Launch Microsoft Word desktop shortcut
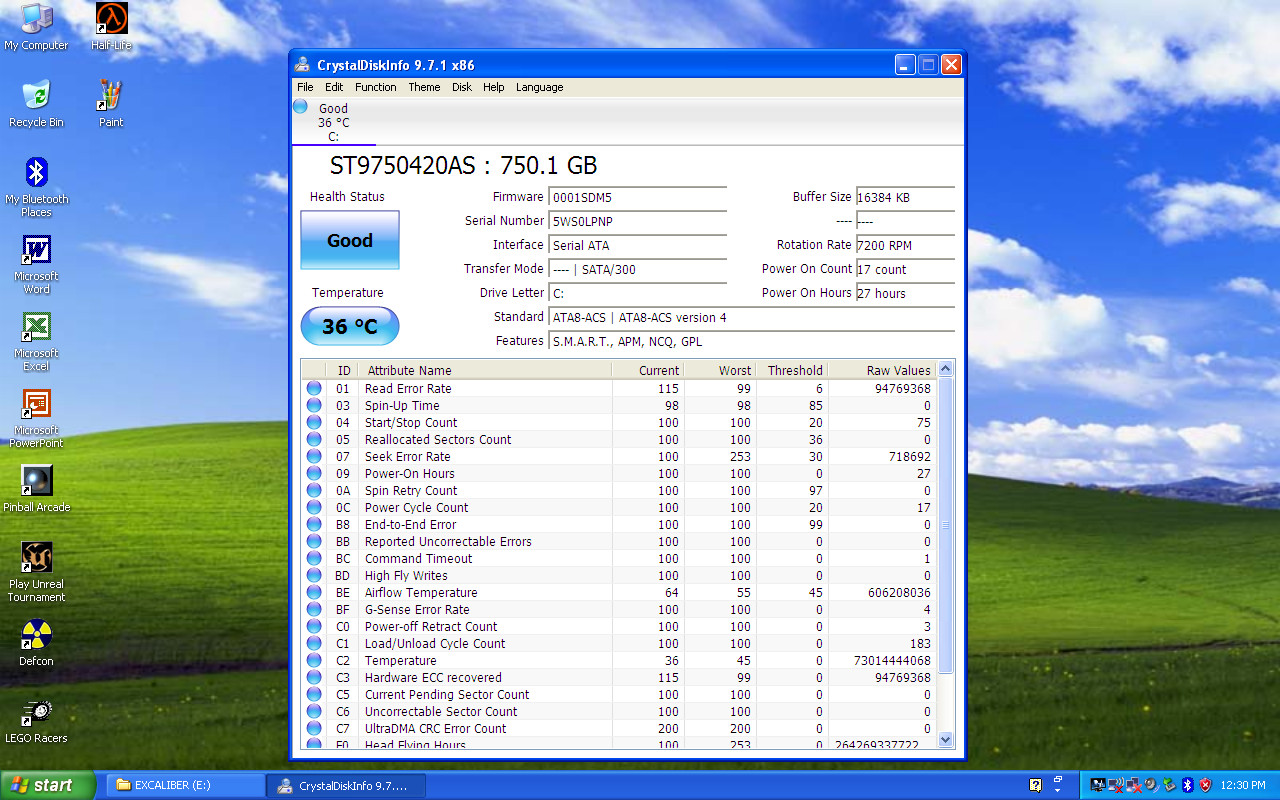Image resolution: width=1280 pixels, height=800 pixels. click(x=36, y=264)
